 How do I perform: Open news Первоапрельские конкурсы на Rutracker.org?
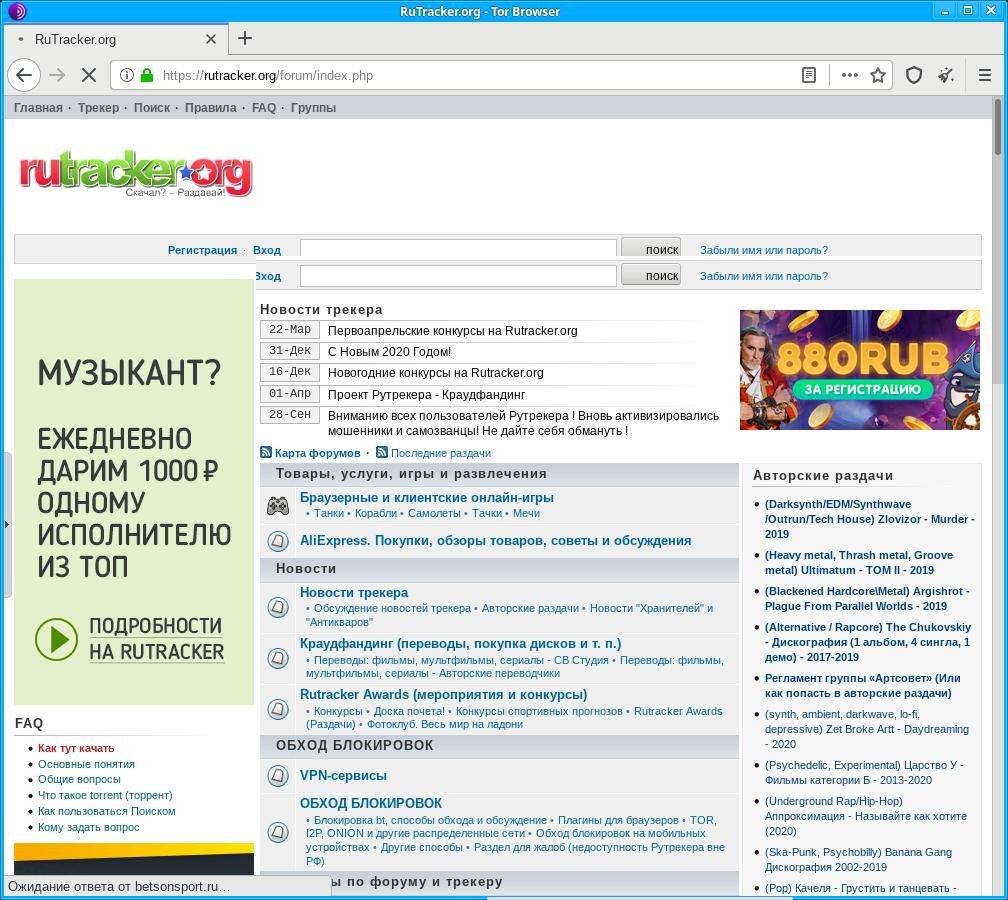tap(453, 330)
